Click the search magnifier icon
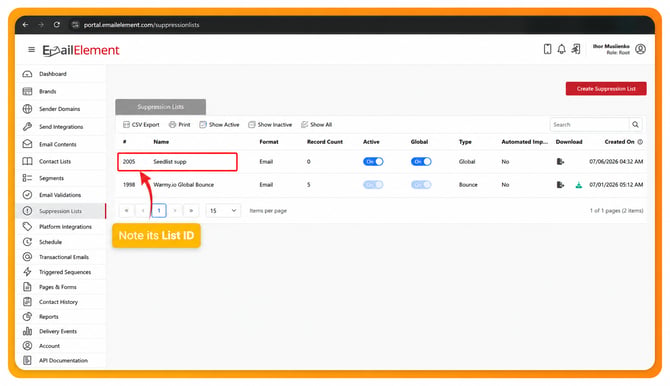The image size is (670, 386). [x=635, y=124]
